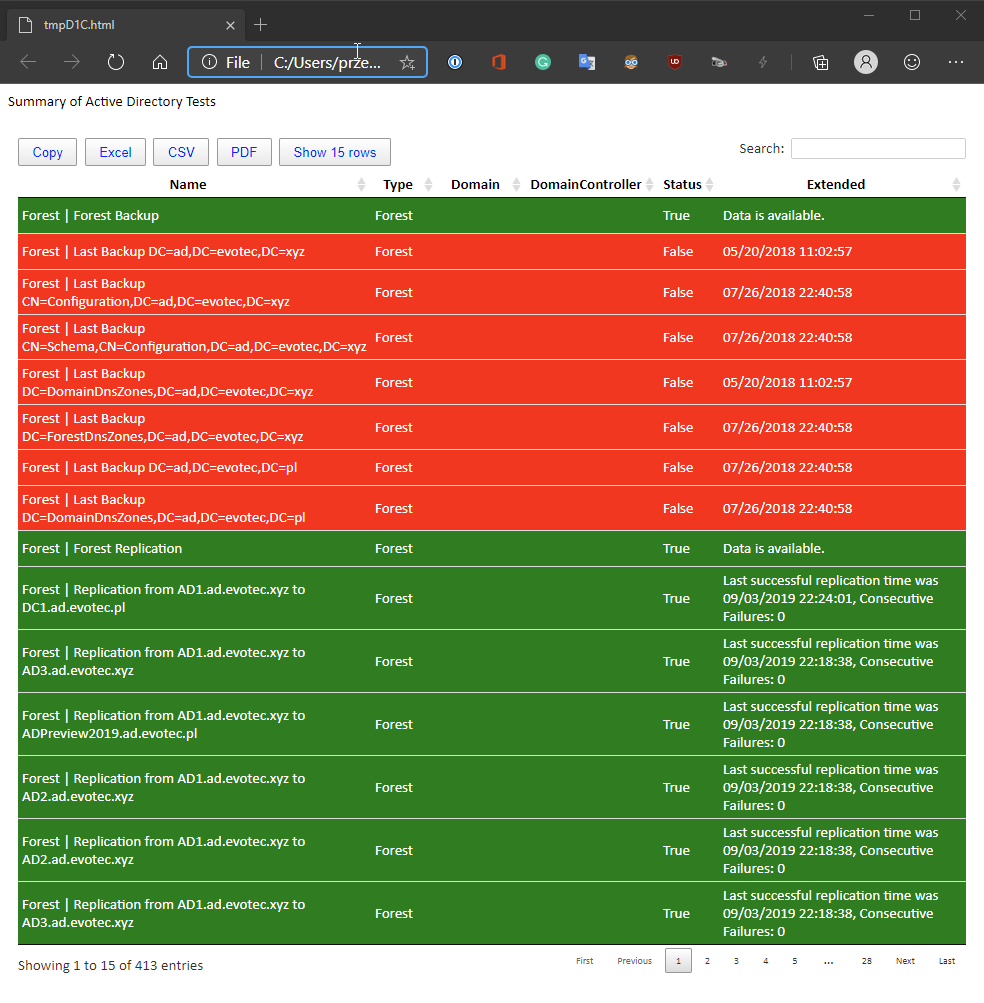The width and height of the screenshot is (984, 1003).
Task: Click the Grammarly extension icon
Action: click(543, 62)
